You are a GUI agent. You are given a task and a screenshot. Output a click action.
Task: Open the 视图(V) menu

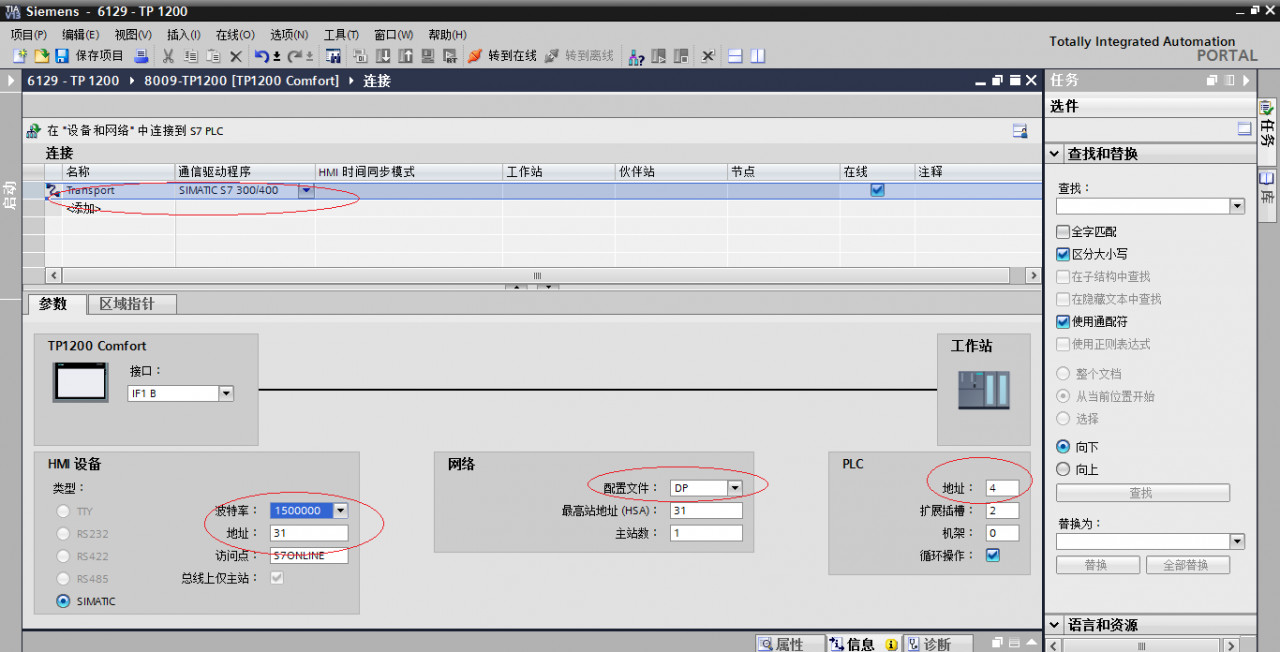point(132,34)
